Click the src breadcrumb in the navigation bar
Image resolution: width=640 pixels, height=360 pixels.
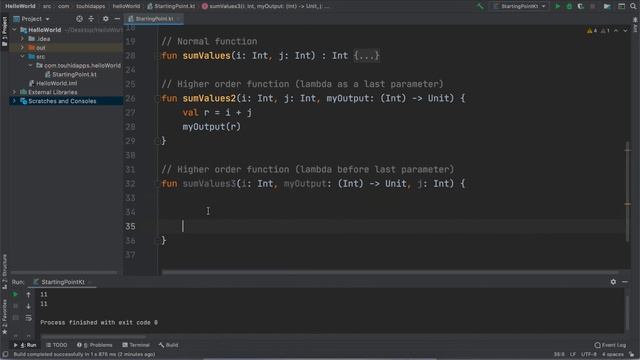[47, 6]
